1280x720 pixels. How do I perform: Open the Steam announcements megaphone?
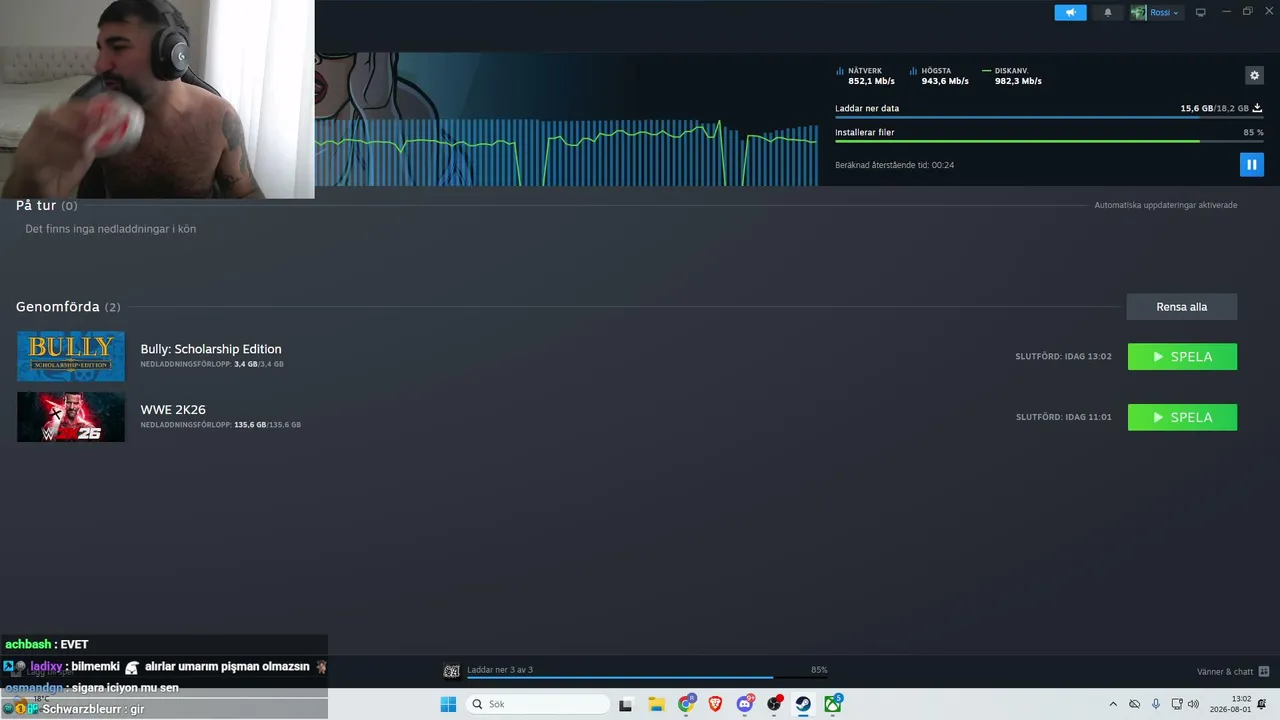click(1070, 13)
